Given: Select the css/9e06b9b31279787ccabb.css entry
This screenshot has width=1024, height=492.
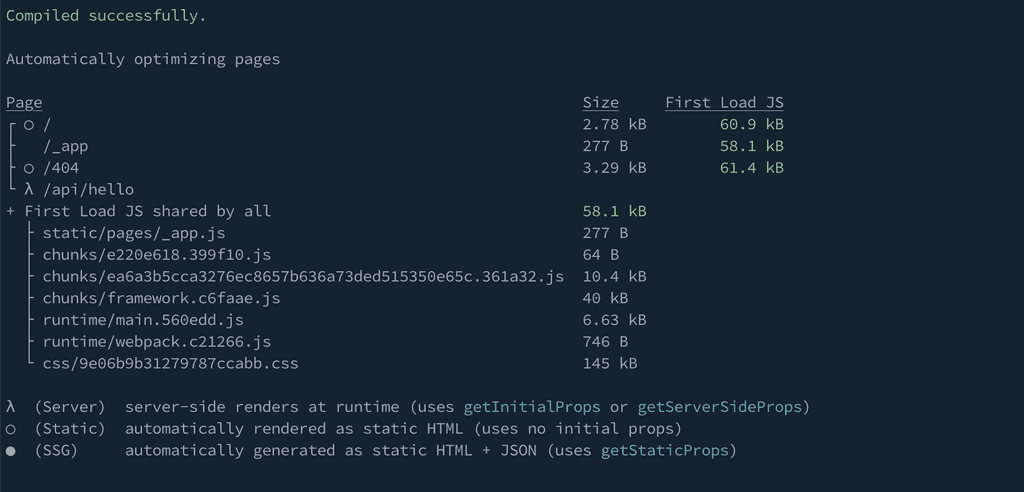Looking at the screenshot, I should tap(170, 363).
